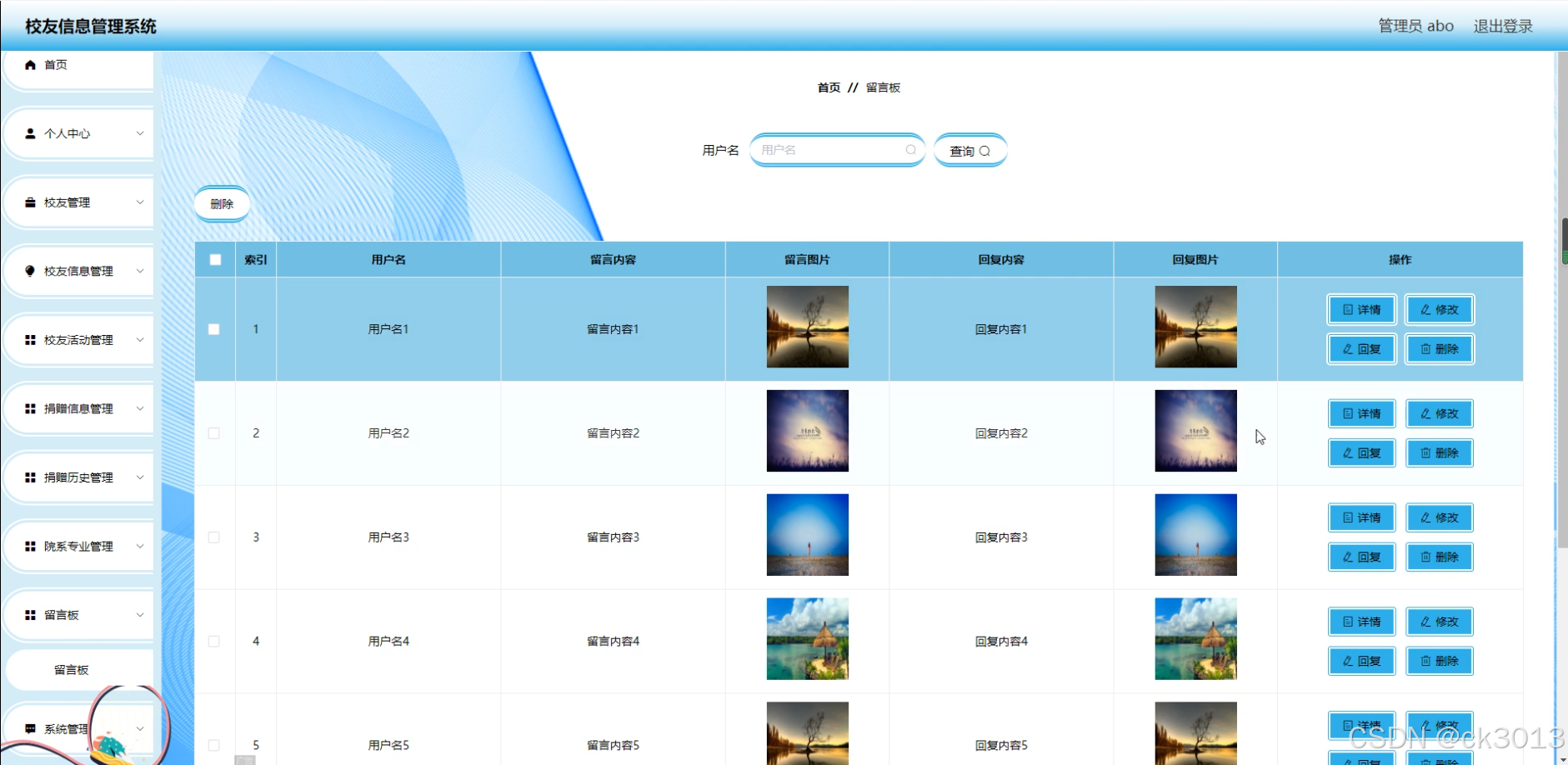Reply (回复) to message of 用户名1
Screen dimensions: 1568x765
coord(1361,349)
